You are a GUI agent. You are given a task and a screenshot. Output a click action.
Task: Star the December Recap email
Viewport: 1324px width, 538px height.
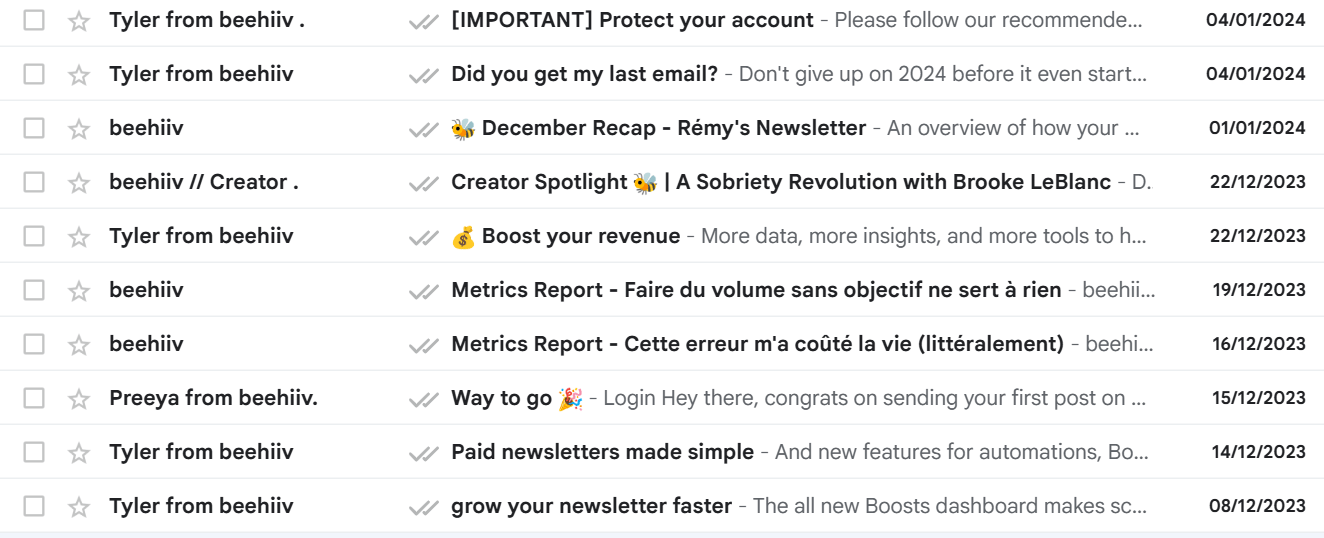78,128
